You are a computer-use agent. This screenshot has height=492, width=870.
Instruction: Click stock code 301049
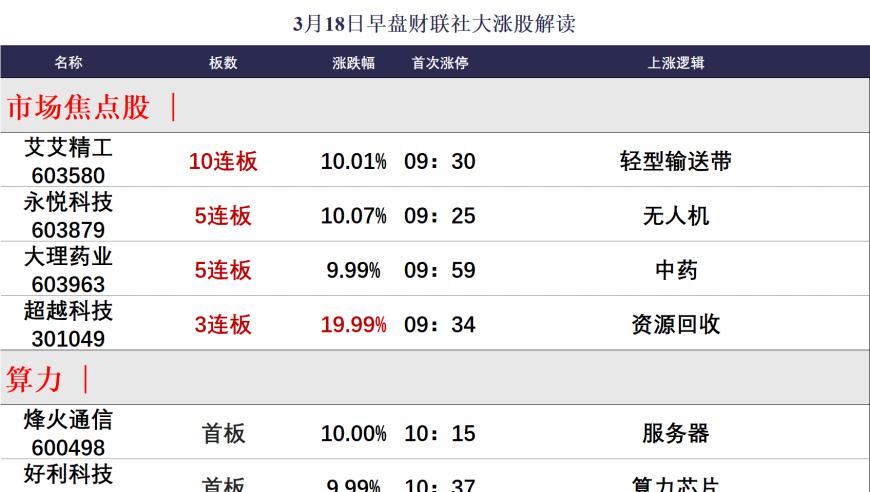[x=68, y=338]
